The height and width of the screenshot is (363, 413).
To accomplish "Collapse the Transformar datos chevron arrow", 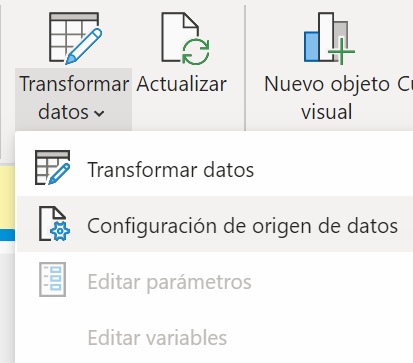I will [x=99, y=113].
